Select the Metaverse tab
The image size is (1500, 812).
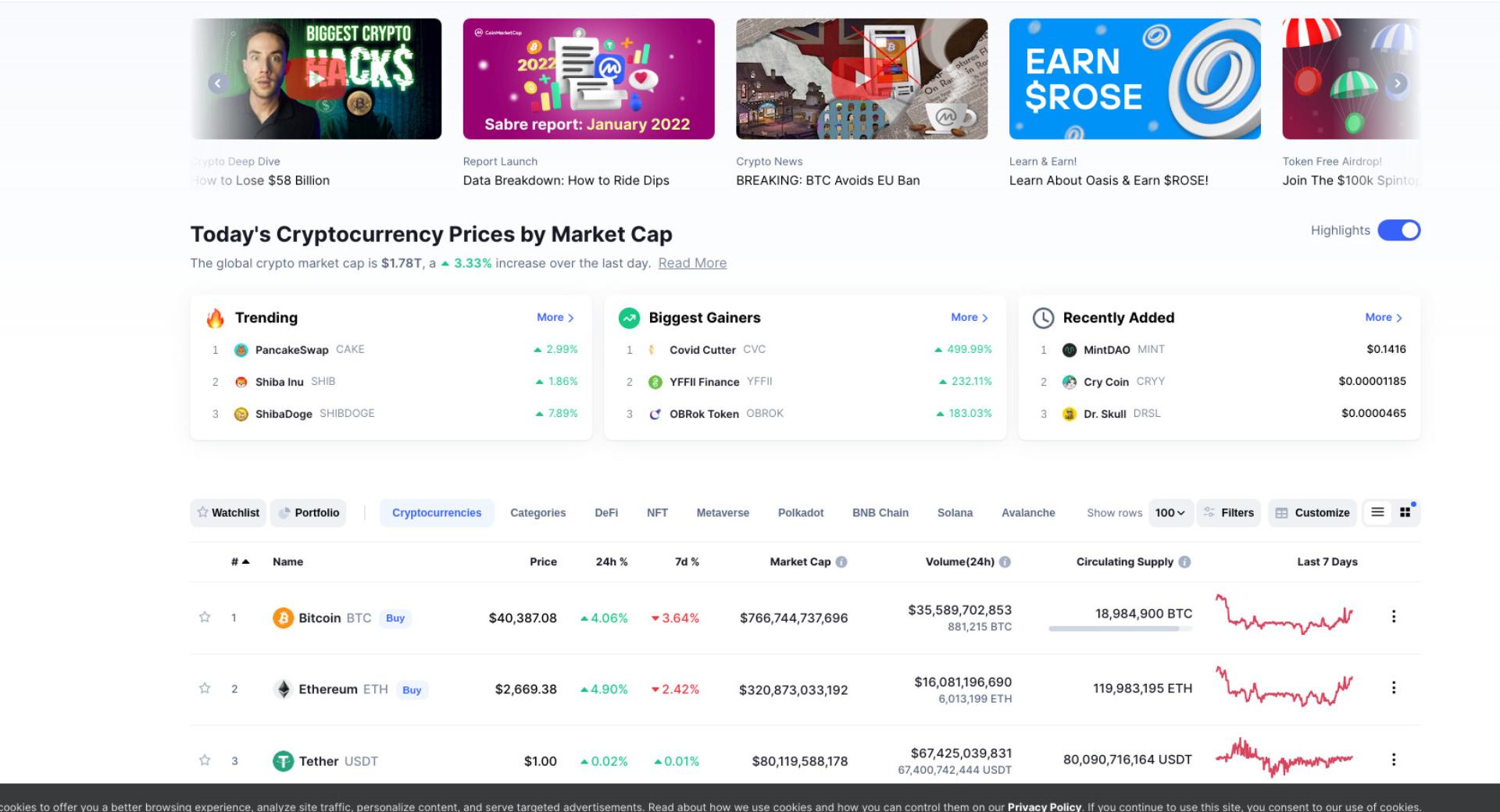(723, 513)
